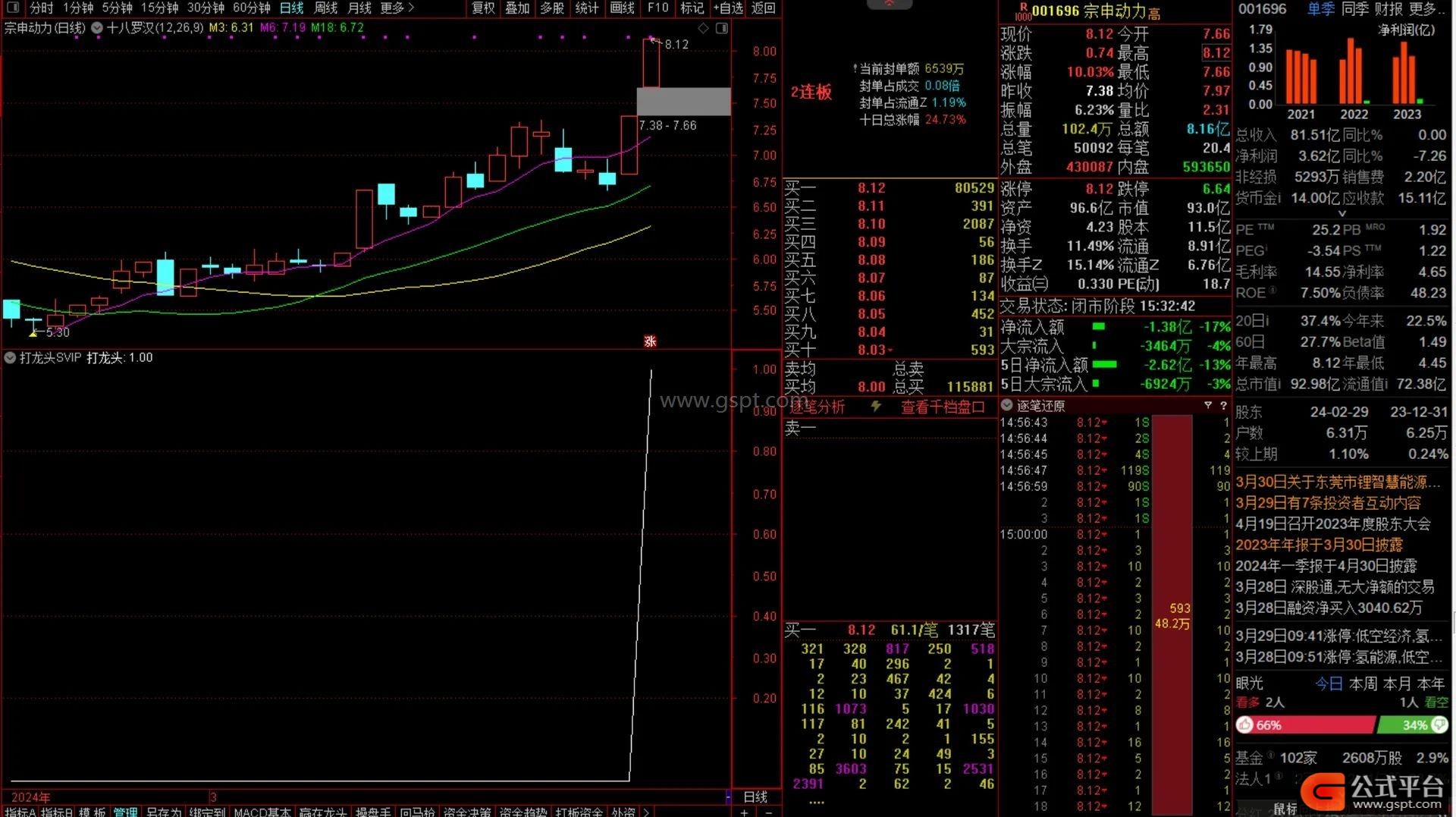Image resolution: width=1456 pixels, height=817 pixels.
Task: Select the 打板资金 indicator tab
Action: point(579,812)
